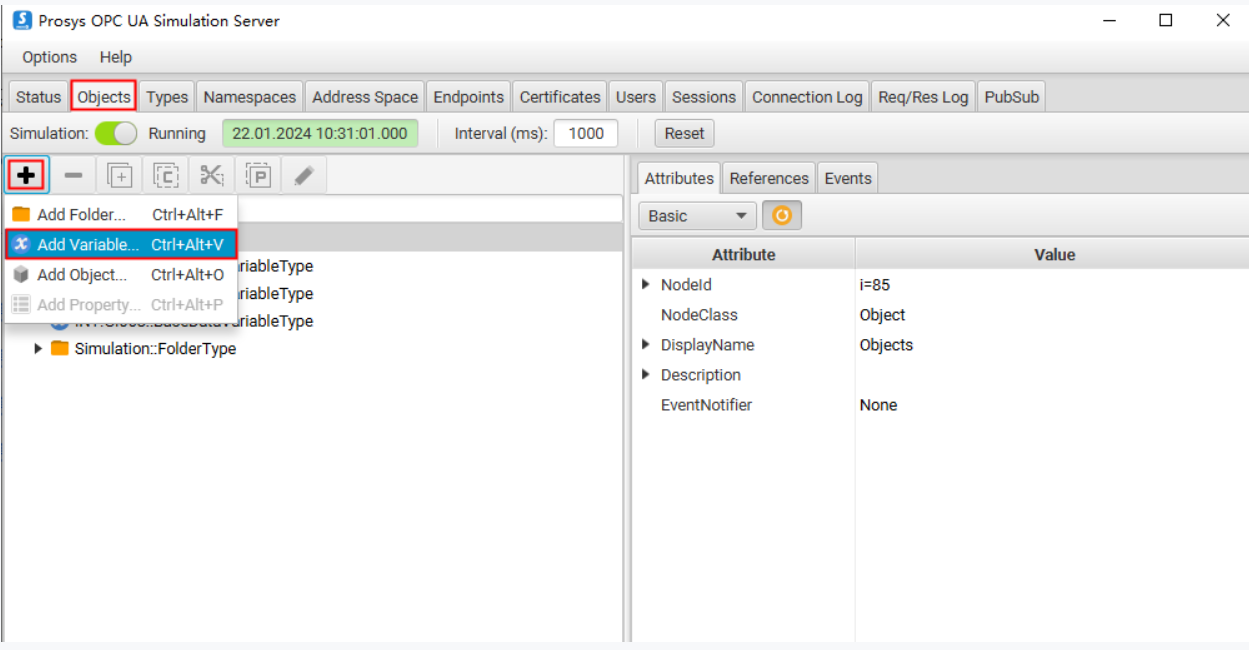1249x650 pixels.
Task: Expand the Simulation::FolderType tree node
Action: 39,349
